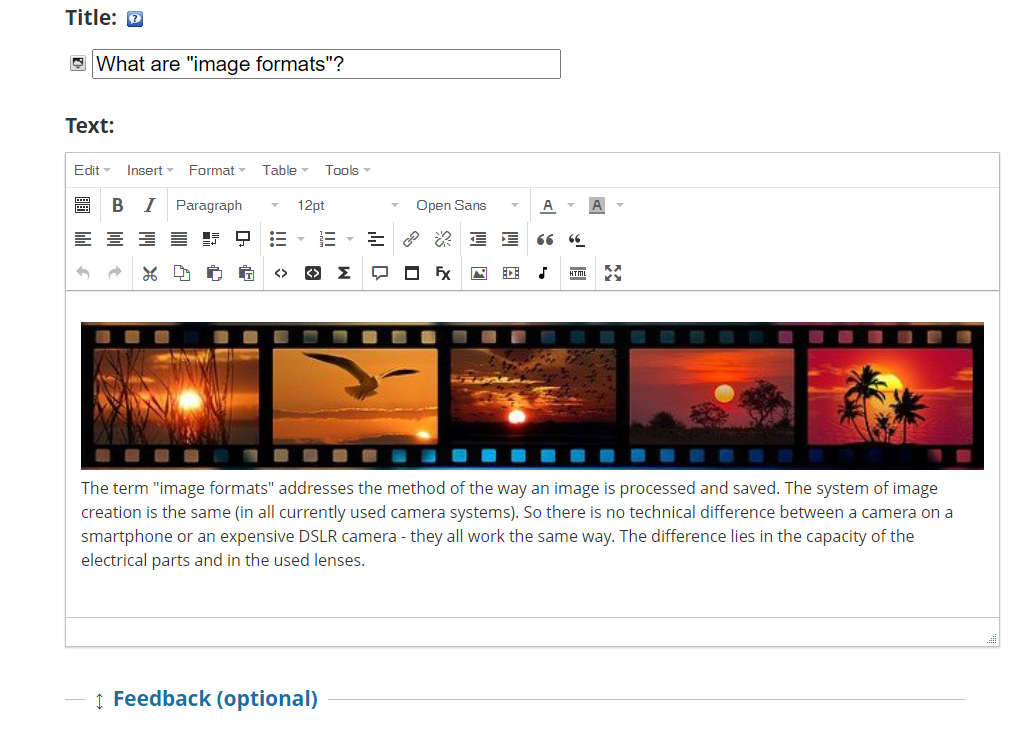Viewport: 1026px width, 731px height.
Task: Apply italic formatting
Action: pos(150,205)
